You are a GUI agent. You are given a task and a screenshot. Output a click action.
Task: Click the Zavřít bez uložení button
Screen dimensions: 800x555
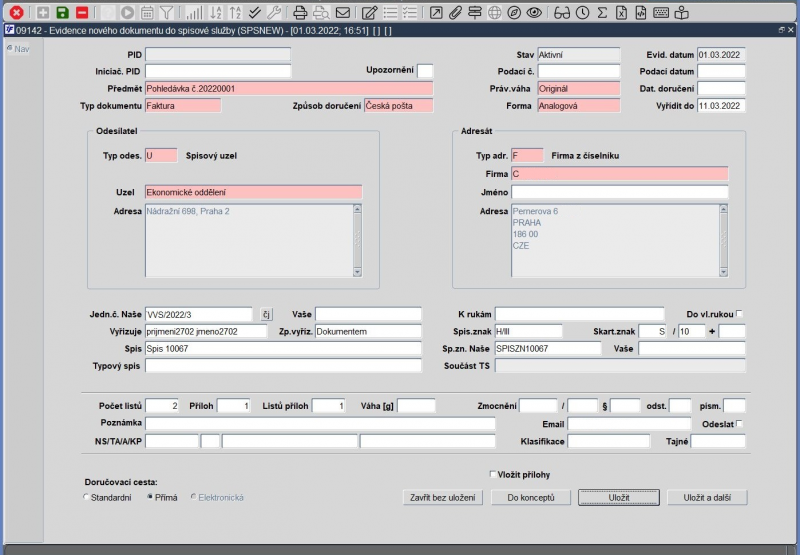[445, 497]
